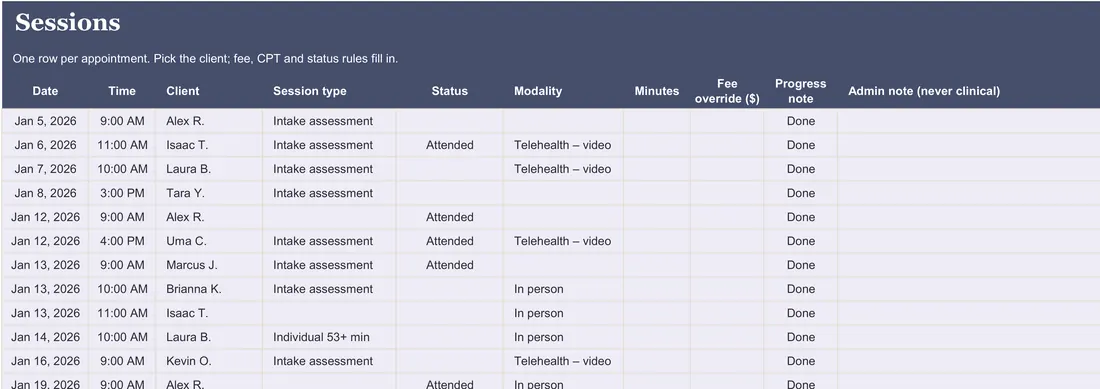Select Intake assessment in Tara Y.'s row
1100x389 pixels.
point(329,193)
